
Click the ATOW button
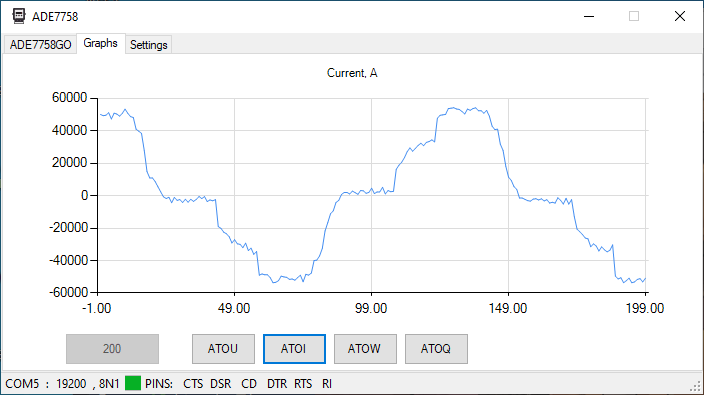365,349
